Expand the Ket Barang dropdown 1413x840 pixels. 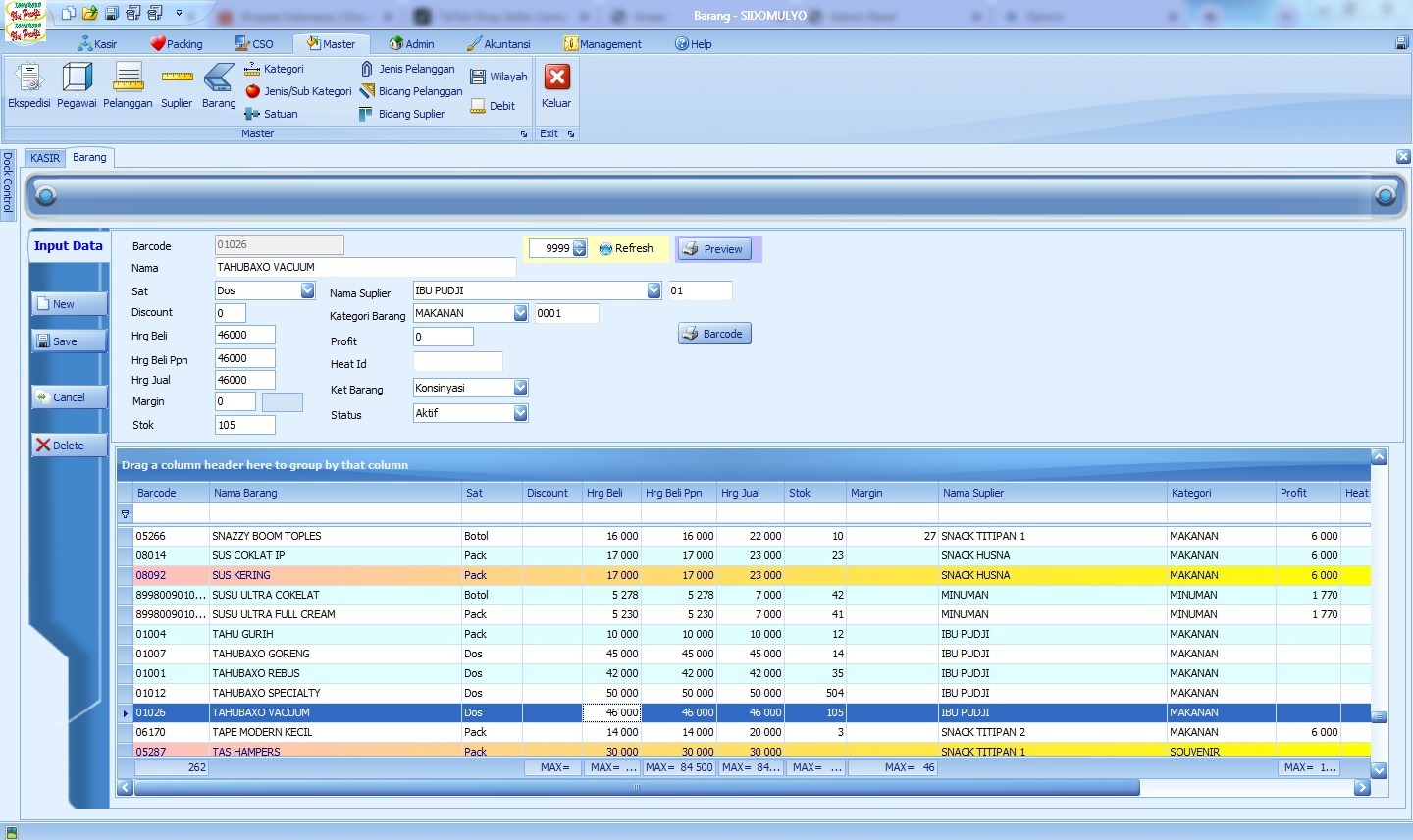tap(520, 388)
